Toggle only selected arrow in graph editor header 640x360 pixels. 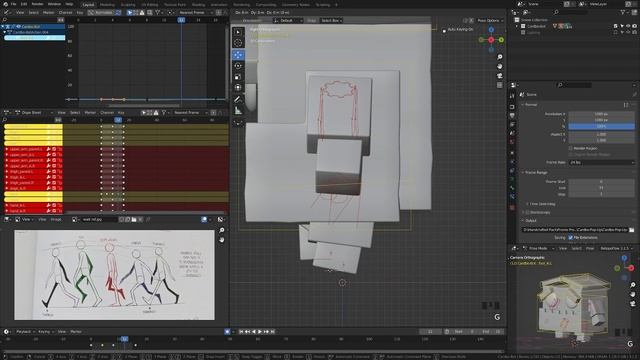pos(129,13)
